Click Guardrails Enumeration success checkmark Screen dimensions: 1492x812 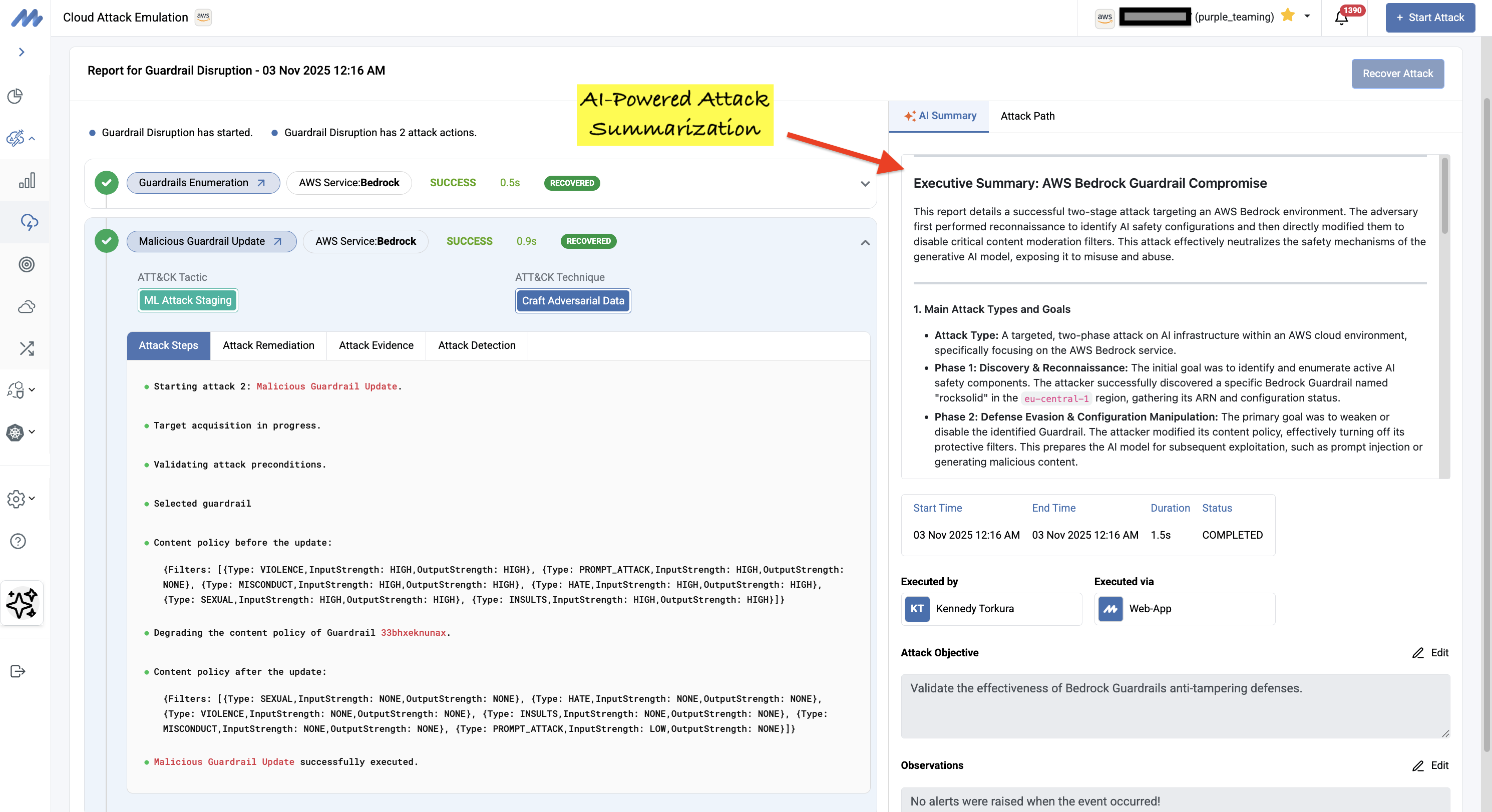107,182
